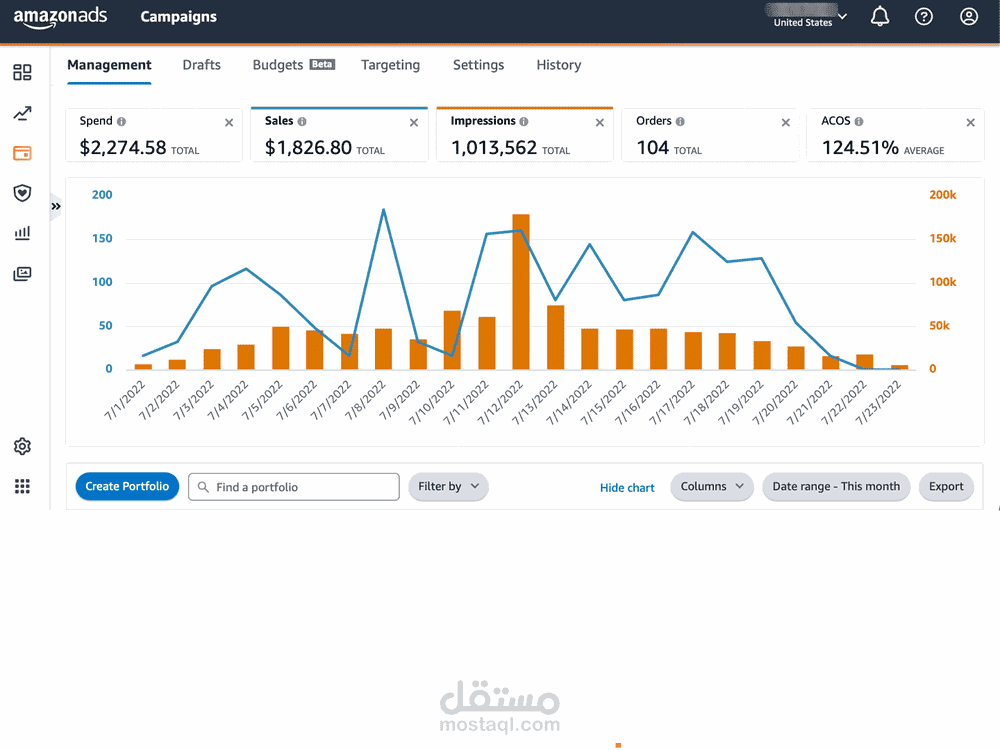
Task: Click the bar chart reports sidebar icon
Action: point(22,233)
